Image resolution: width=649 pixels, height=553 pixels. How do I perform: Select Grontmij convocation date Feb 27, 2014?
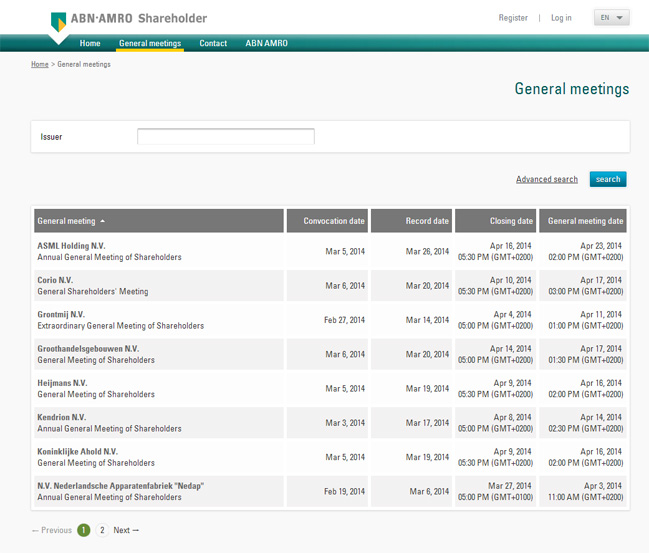point(344,320)
